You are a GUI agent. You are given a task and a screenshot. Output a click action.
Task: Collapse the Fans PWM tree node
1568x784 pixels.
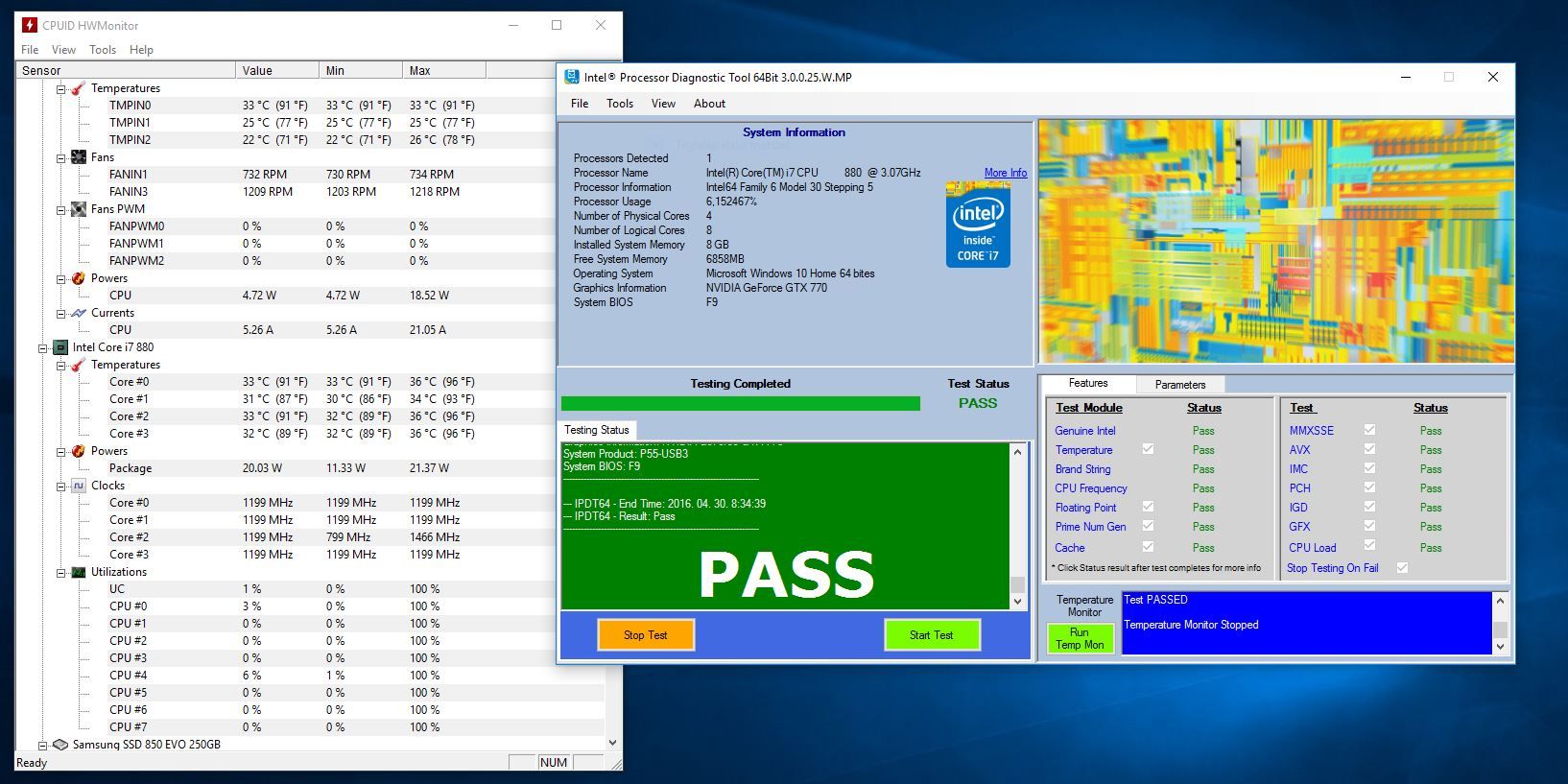click(60, 209)
